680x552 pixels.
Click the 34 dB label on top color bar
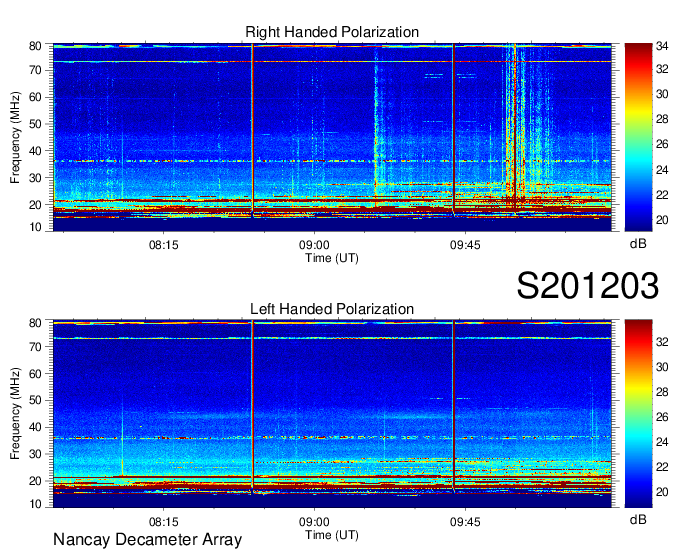(x=662, y=46)
